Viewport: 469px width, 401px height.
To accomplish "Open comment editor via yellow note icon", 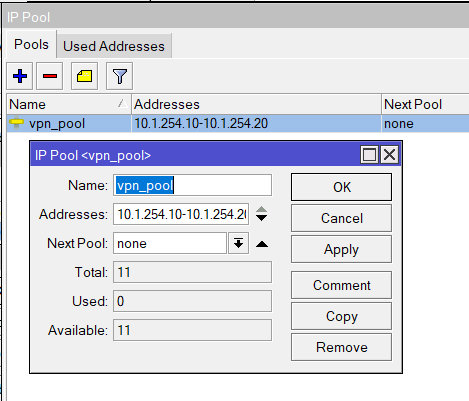I will point(84,76).
